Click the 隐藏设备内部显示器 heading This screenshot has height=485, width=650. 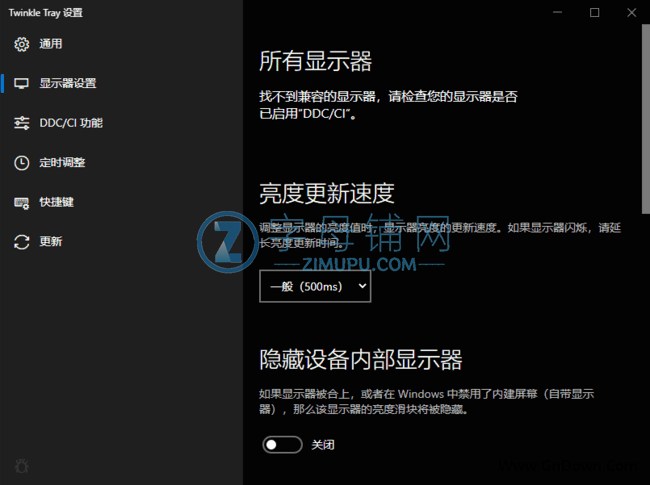(361, 359)
